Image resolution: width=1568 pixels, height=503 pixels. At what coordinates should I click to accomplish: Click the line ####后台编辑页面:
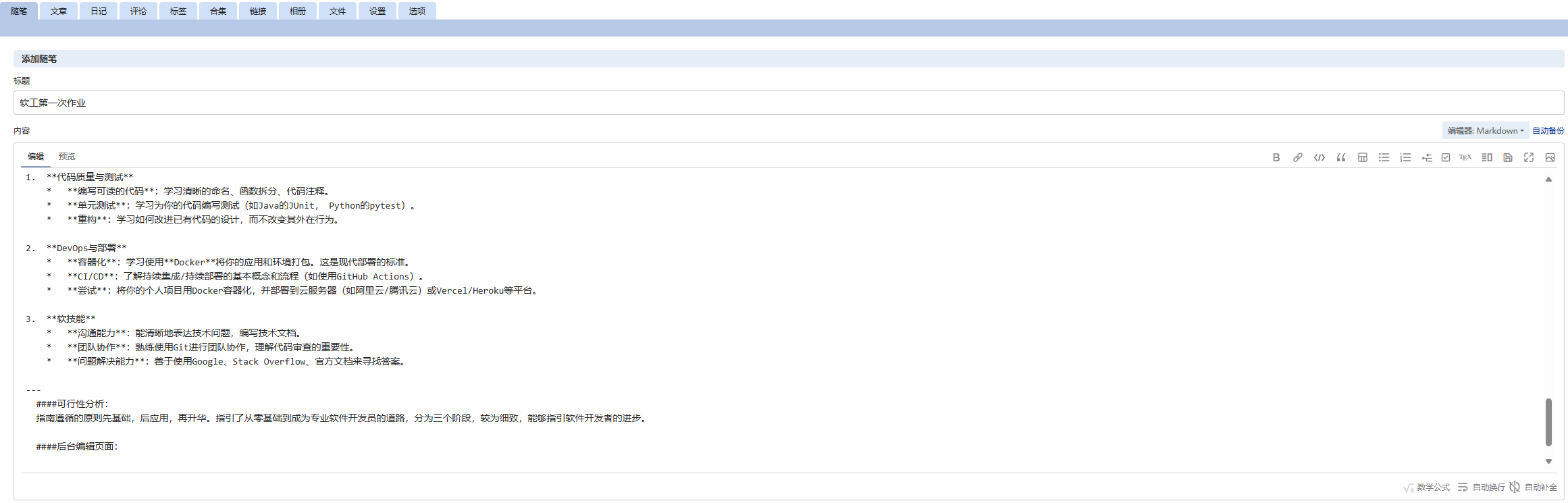[77, 446]
